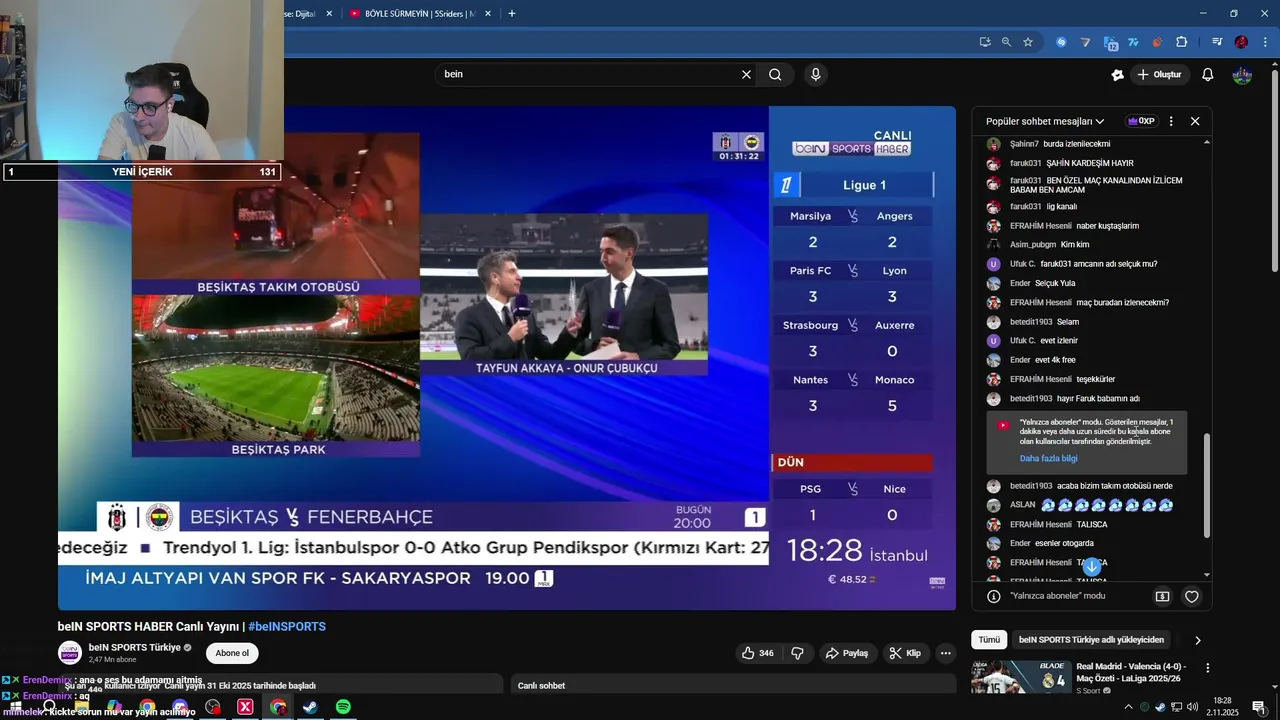Click the Abone ol subscribe button

click(x=232, y=653)
